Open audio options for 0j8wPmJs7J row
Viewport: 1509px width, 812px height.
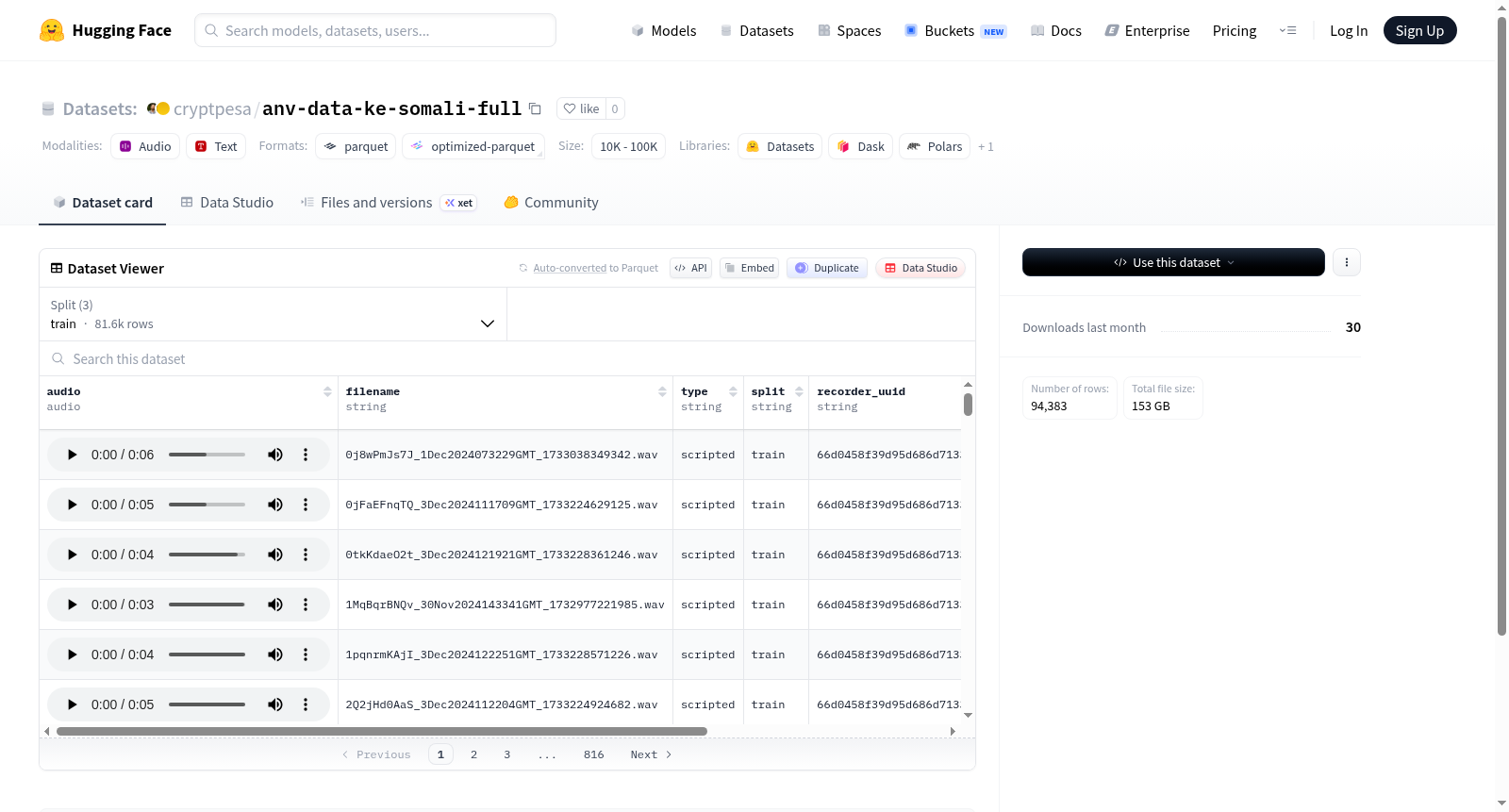(x=306, y=455)
